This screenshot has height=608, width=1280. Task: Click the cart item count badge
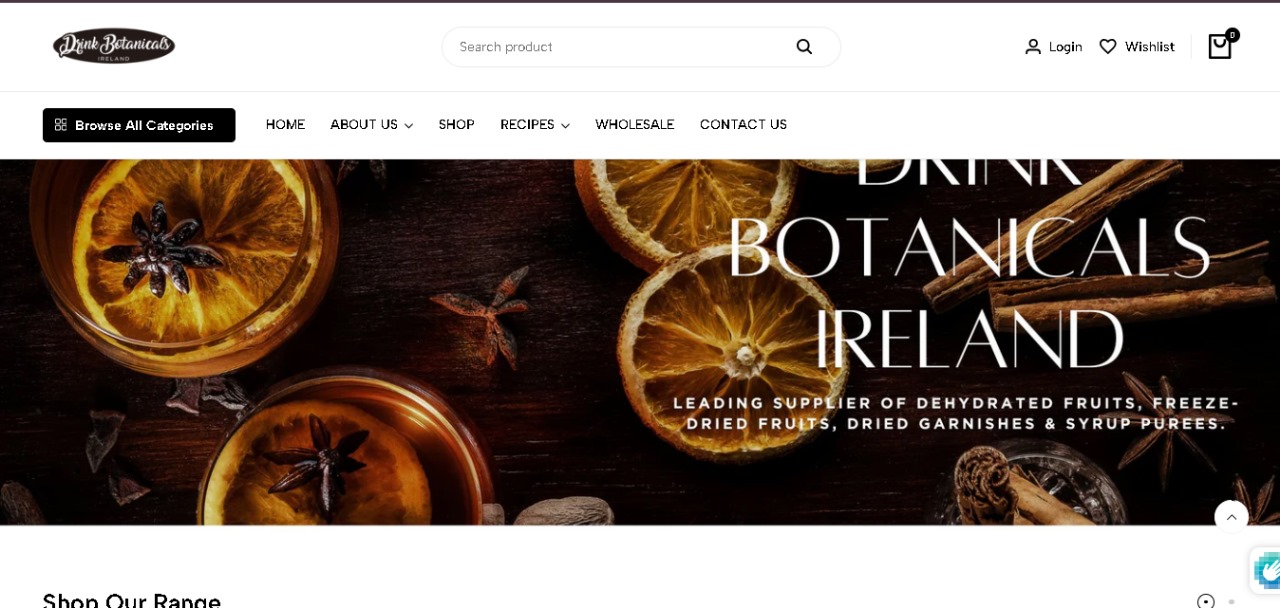tap(1232, 35)
